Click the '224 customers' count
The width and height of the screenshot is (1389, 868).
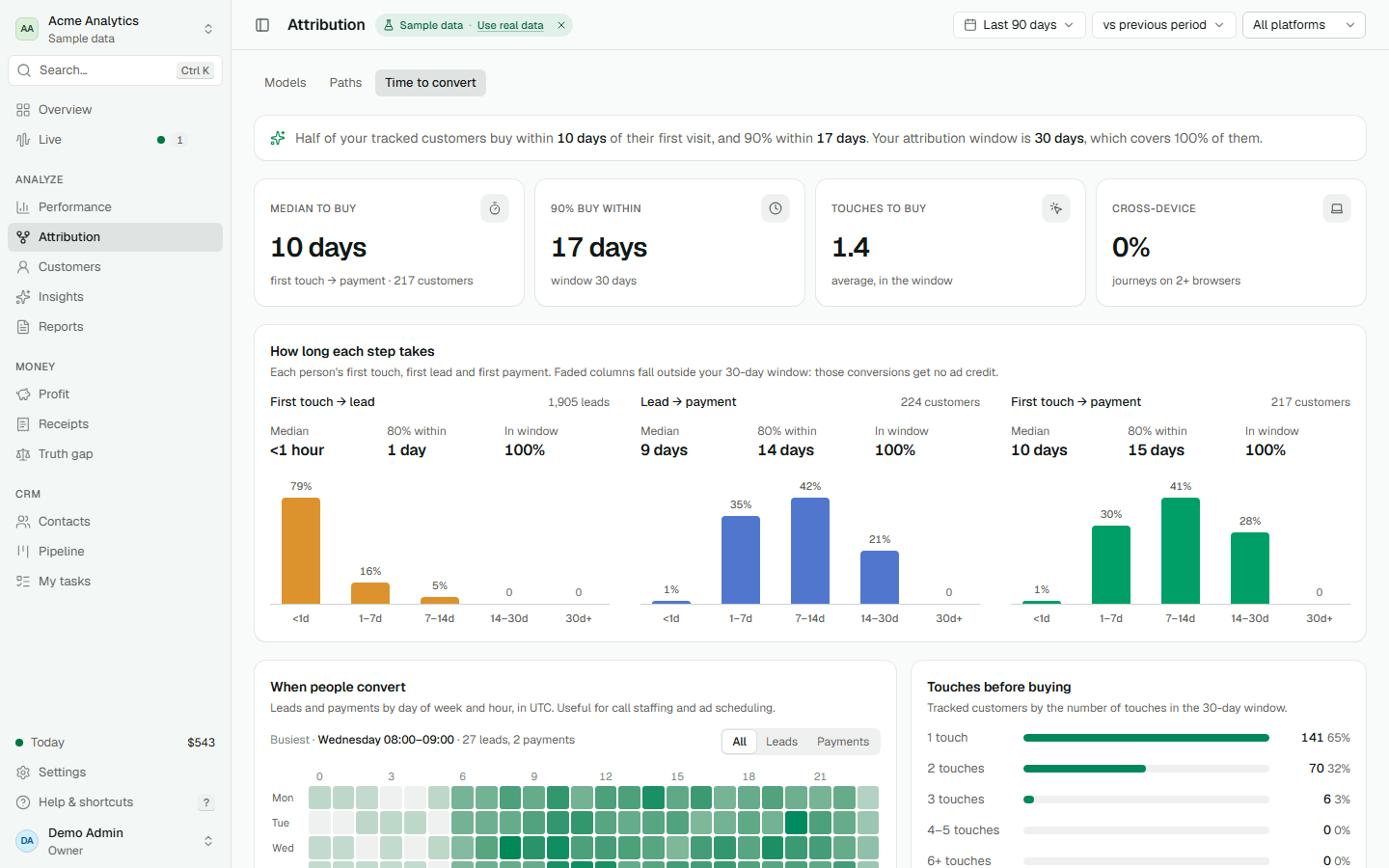940,402
